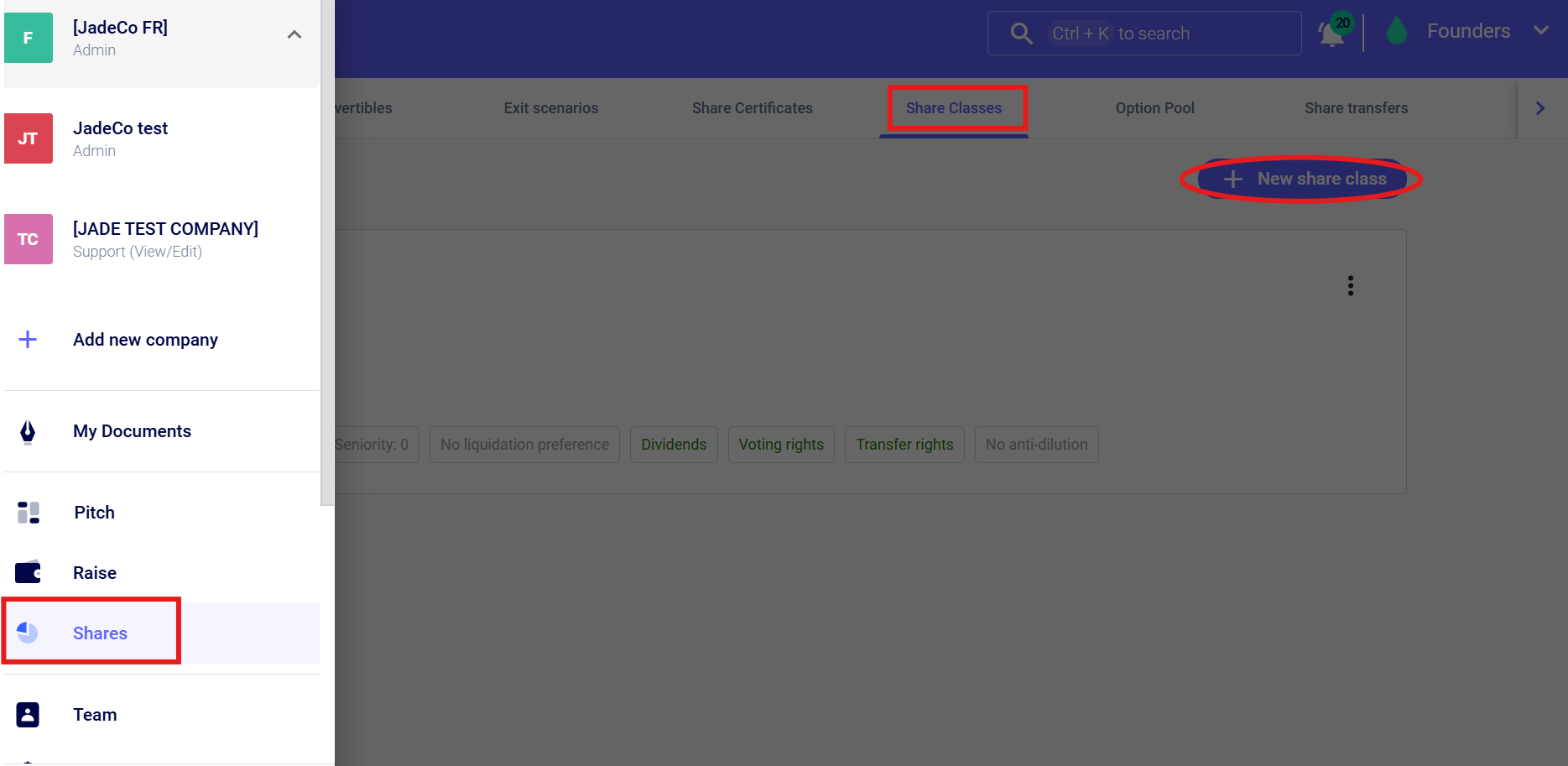
Task: Choose Add new company
Action: click(x=145, y=340)
